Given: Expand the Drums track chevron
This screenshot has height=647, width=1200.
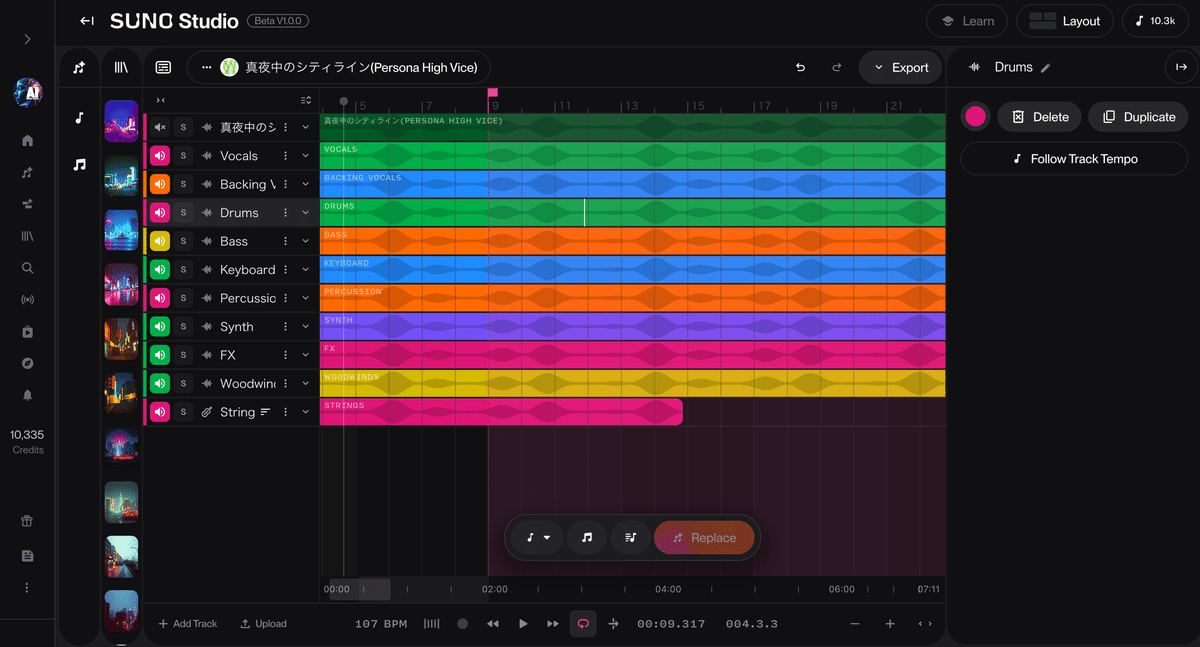Looking at the screenshot, I should [x=305, y=212].
